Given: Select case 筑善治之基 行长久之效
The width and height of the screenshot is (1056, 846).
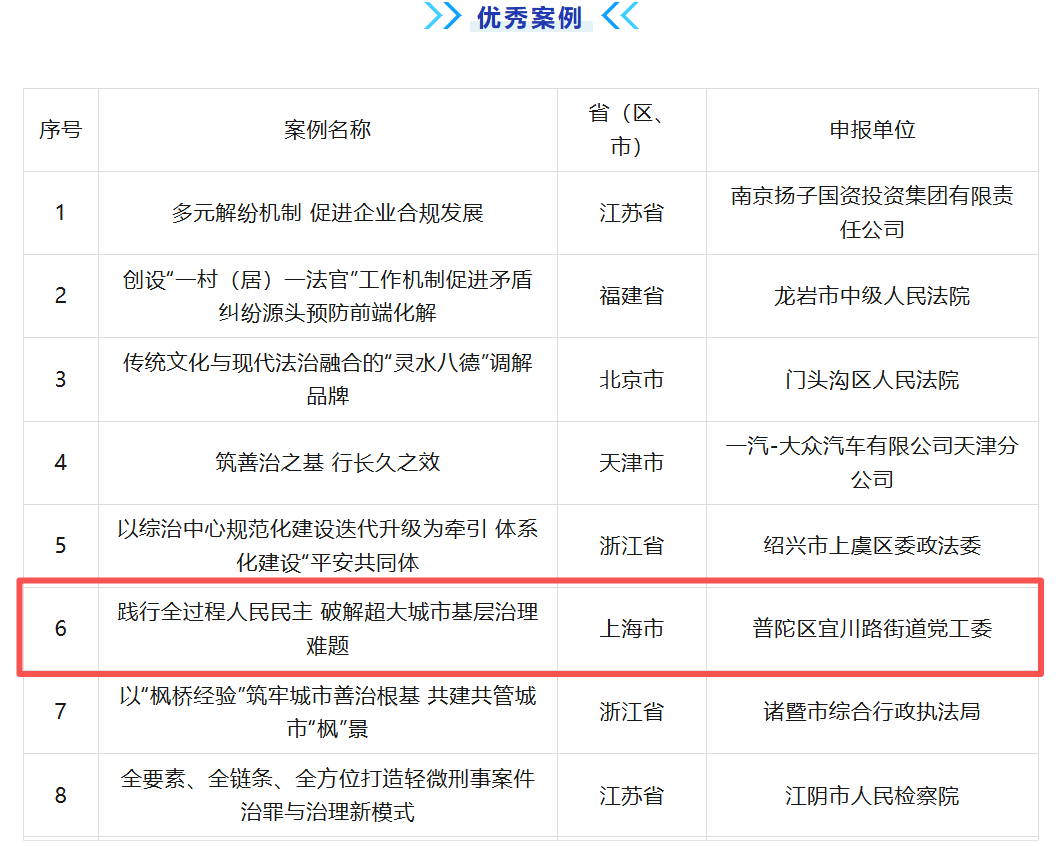Looking at the screenshot, I should pos(328,463).
